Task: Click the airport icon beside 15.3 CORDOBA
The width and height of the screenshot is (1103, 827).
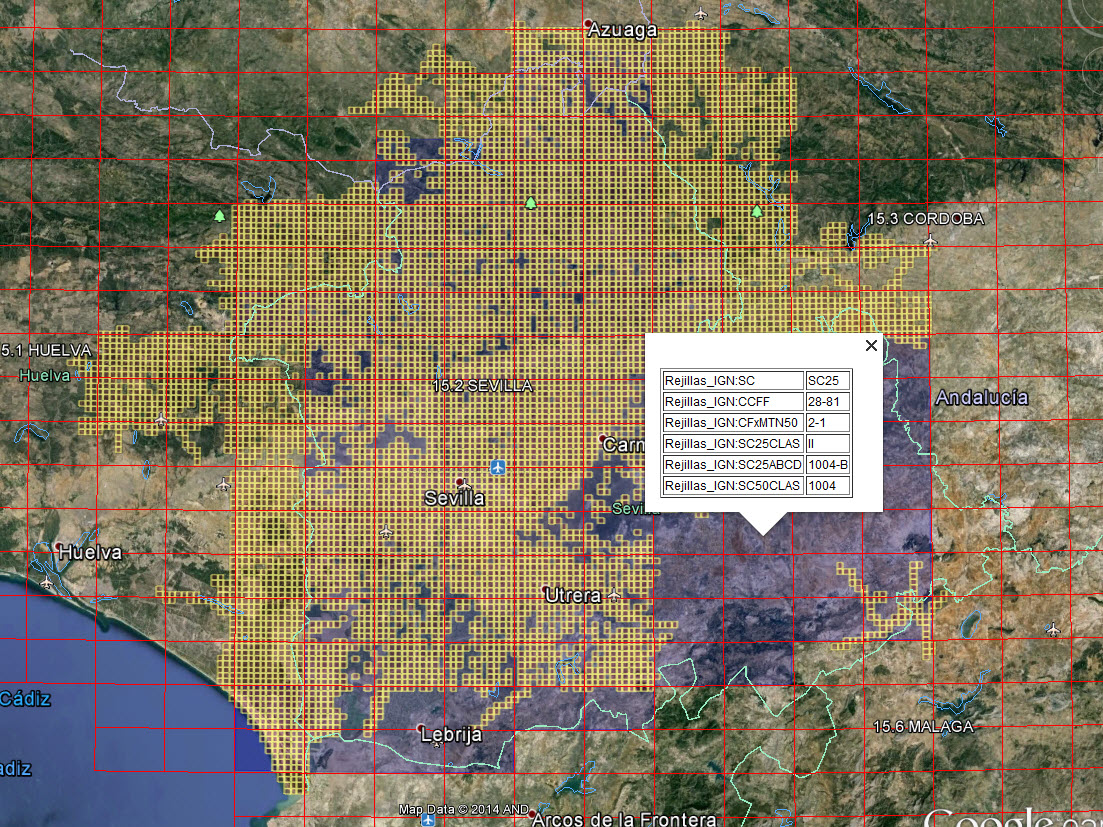Action: [932, 240]
